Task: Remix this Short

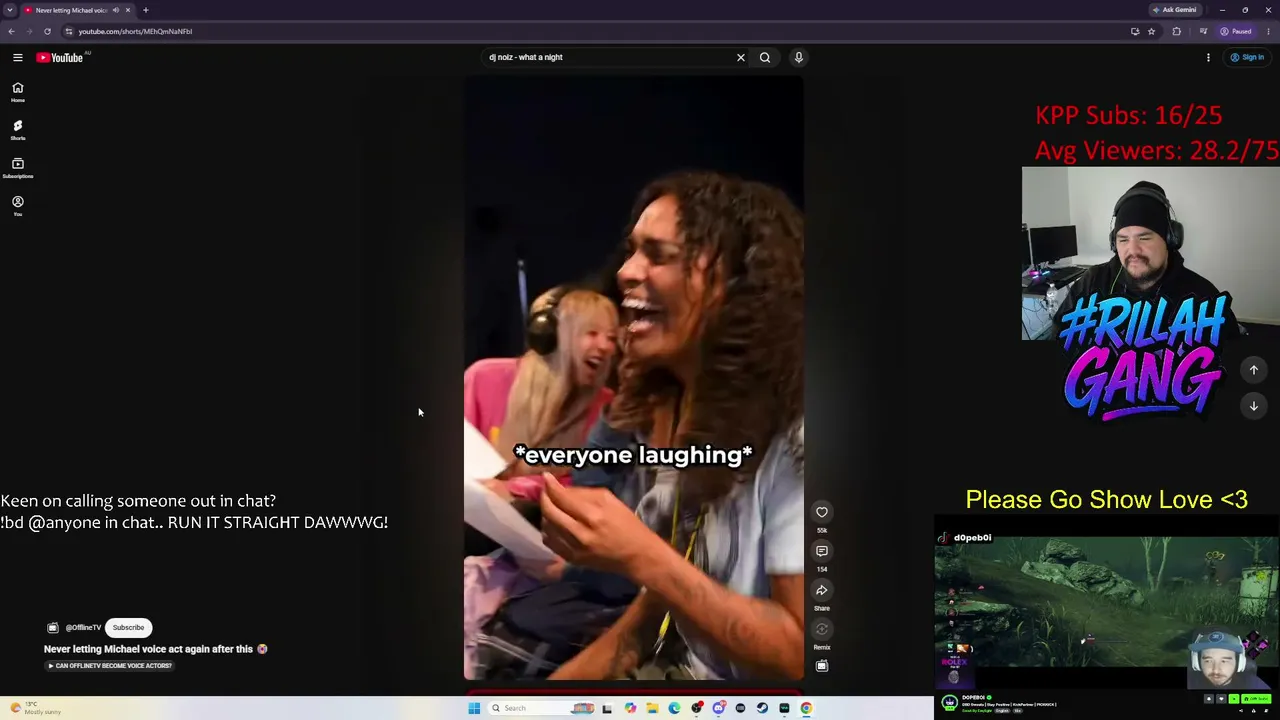Action: click(x=822, y=629)
